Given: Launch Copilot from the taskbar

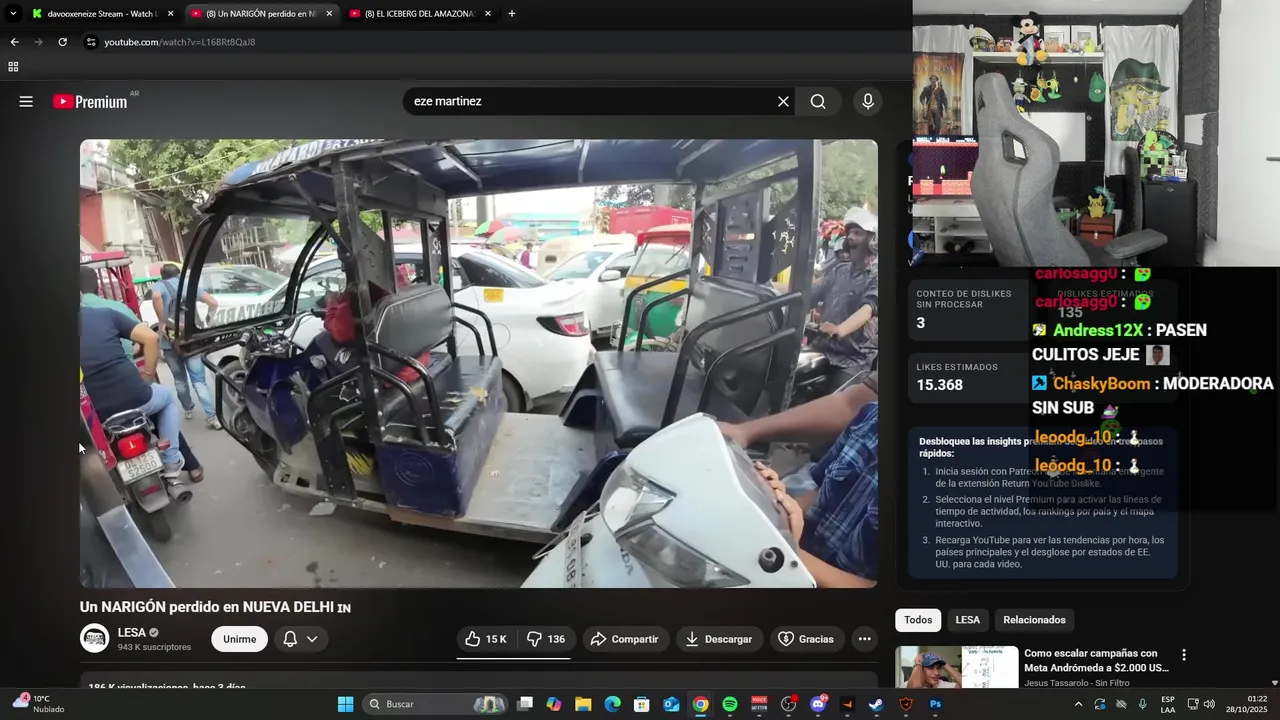Looking at the screenshot, I should pyautogui.click(x=554, y=704).
